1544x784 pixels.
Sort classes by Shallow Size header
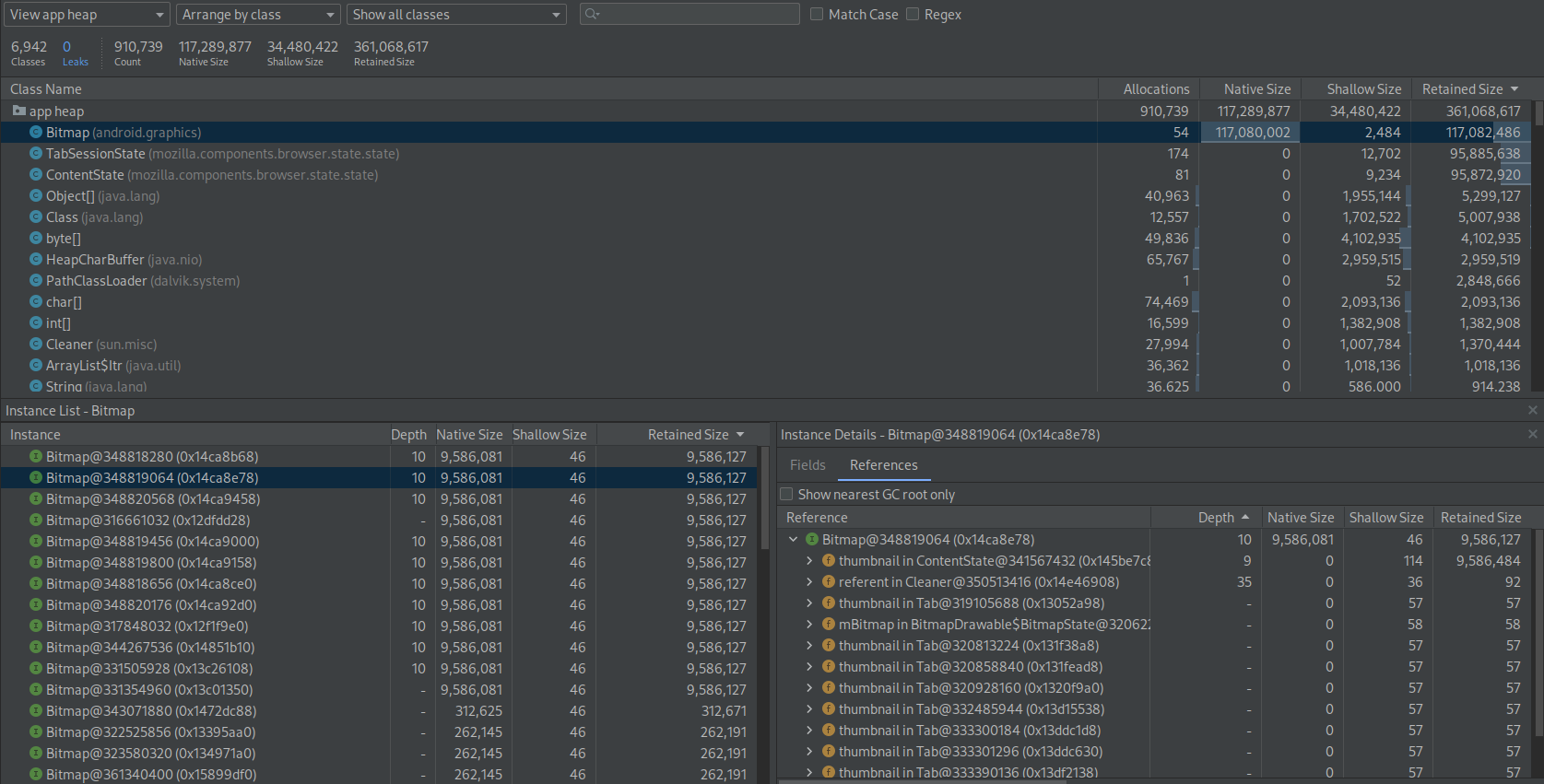click(1355, 88)
